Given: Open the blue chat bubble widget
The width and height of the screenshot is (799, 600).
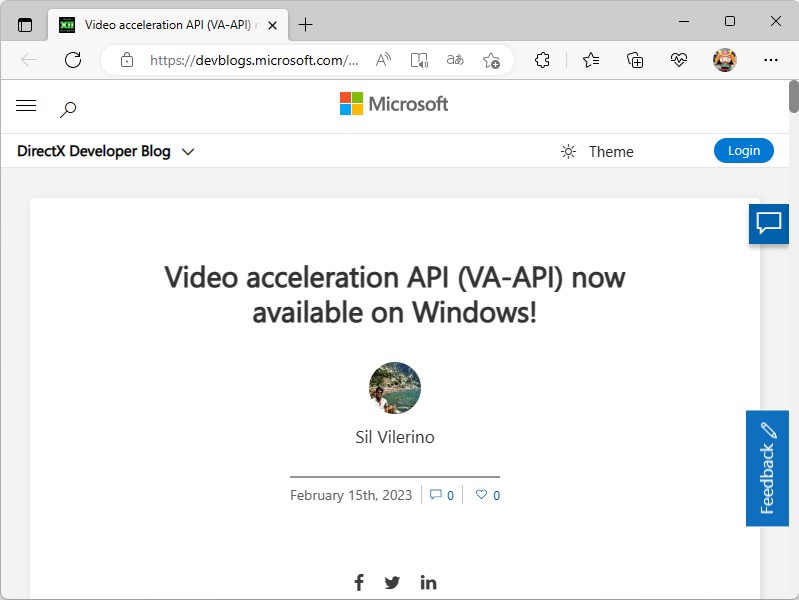Looking at the screenshot, I should tap(768, 223).
